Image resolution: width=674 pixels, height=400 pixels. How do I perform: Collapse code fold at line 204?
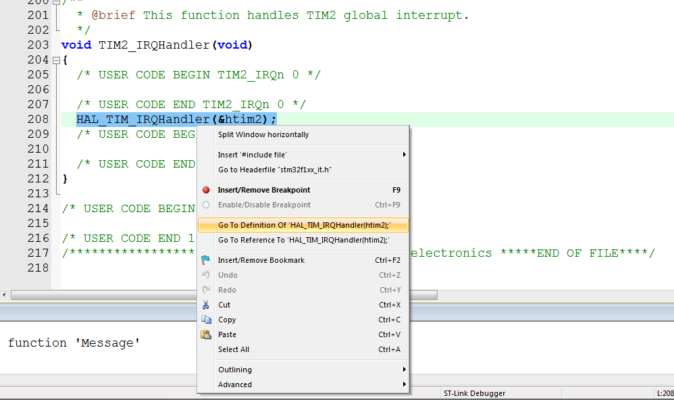tap(56, 60)
